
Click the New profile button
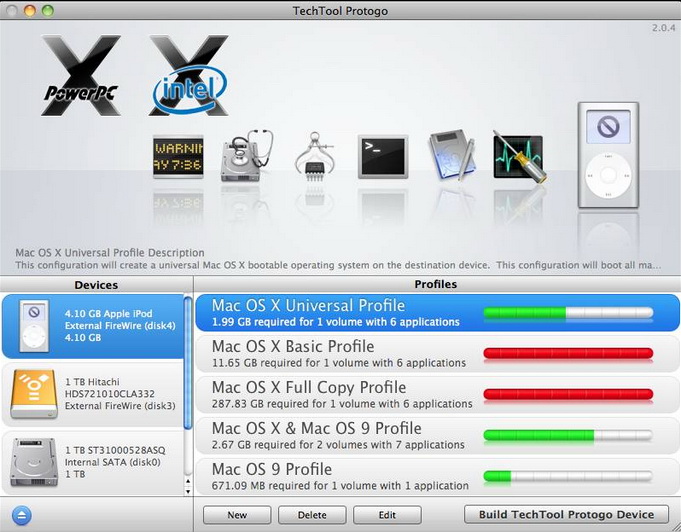tap(237, 514)
